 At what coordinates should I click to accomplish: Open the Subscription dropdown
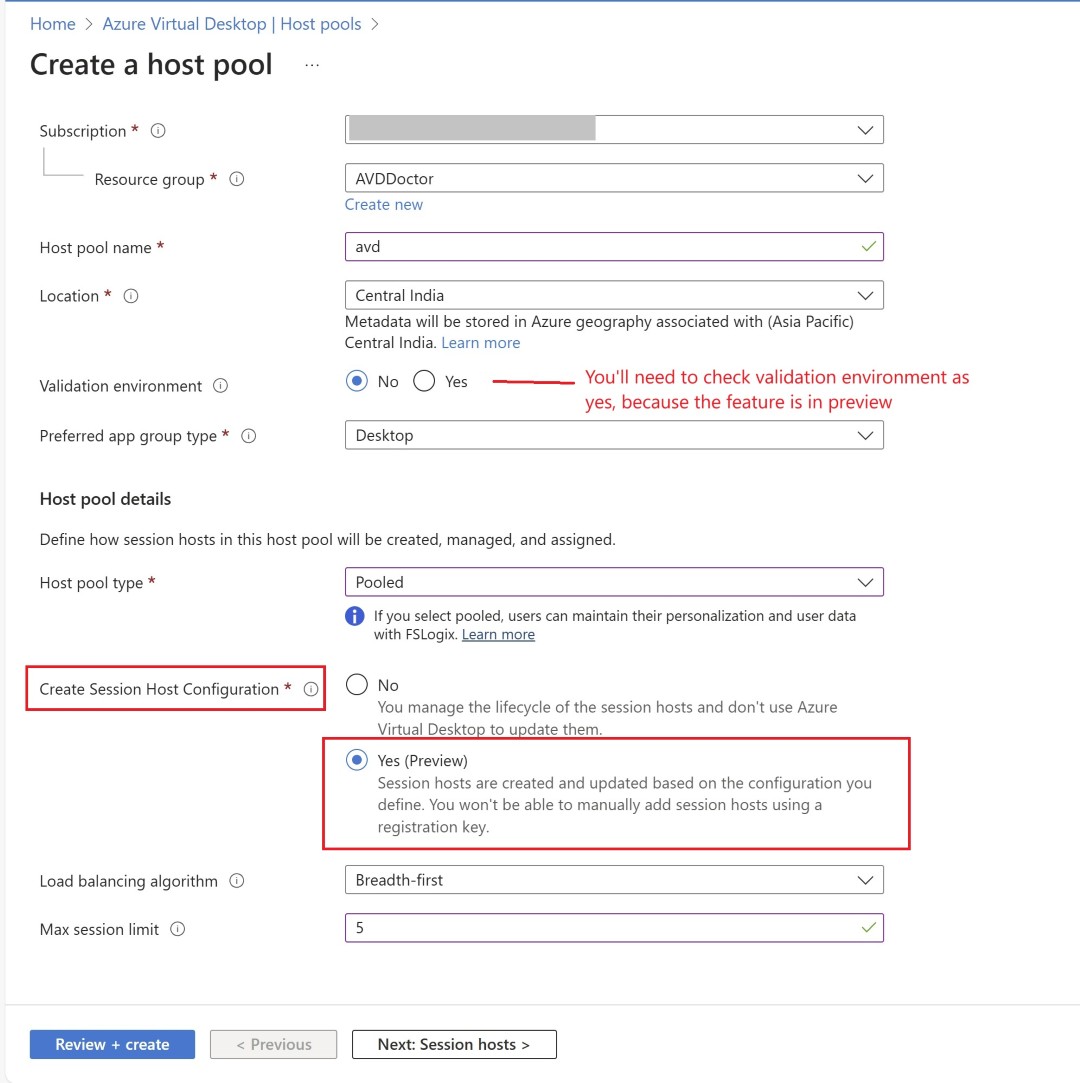[614, 130]
